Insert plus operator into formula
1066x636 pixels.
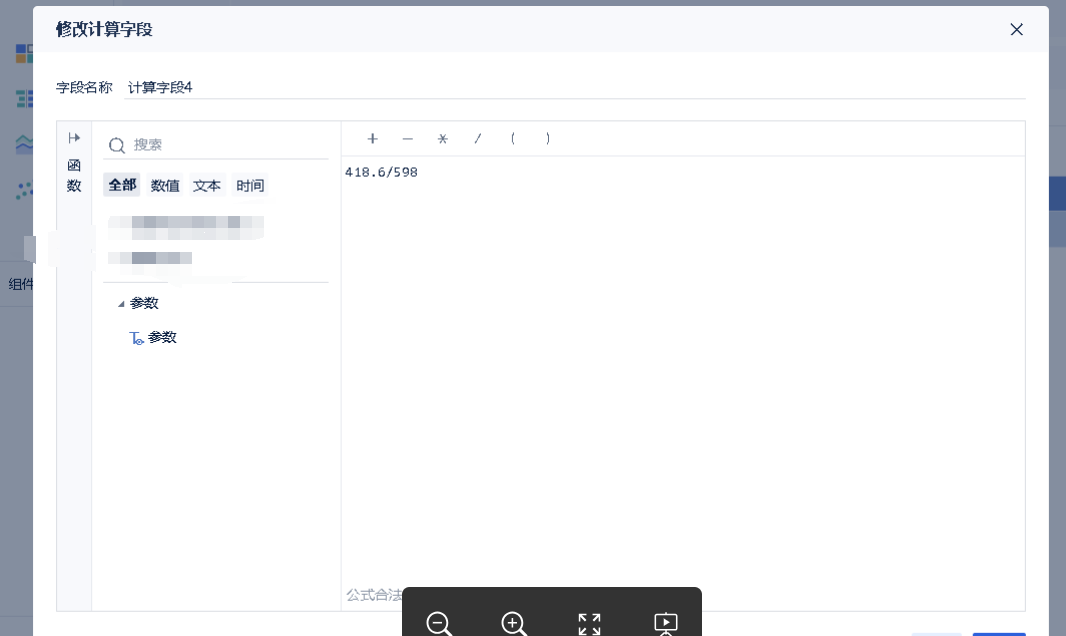coord(373,139)
